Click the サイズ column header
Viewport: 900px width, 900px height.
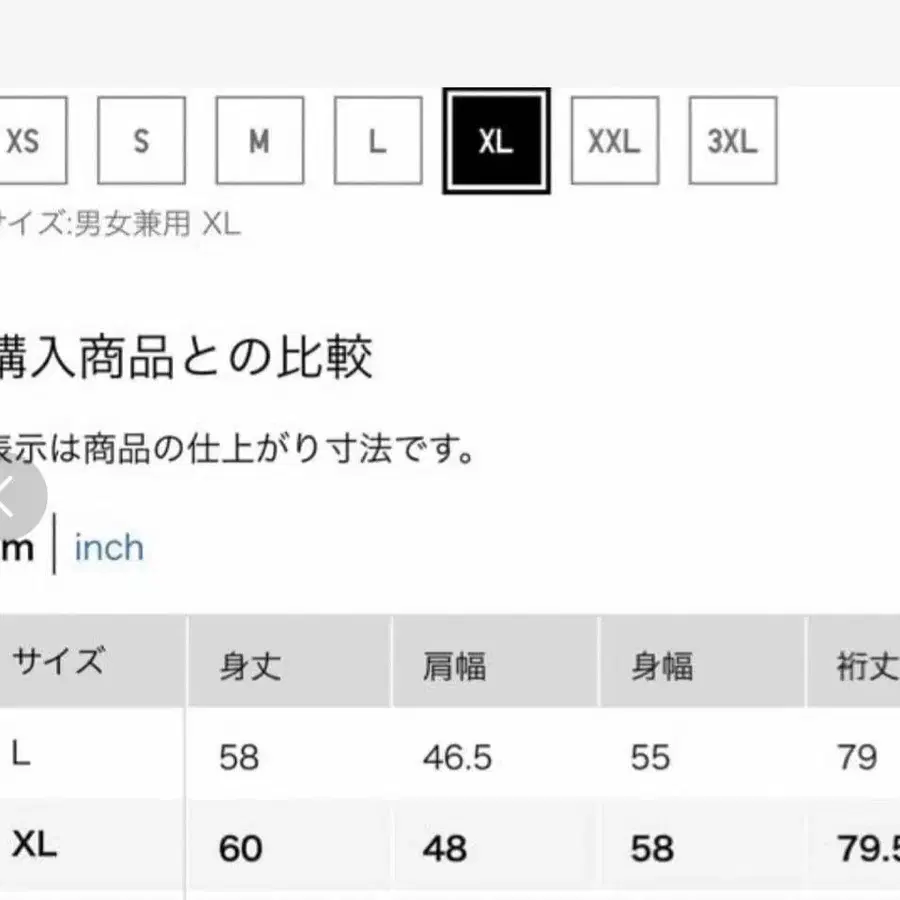60,662
